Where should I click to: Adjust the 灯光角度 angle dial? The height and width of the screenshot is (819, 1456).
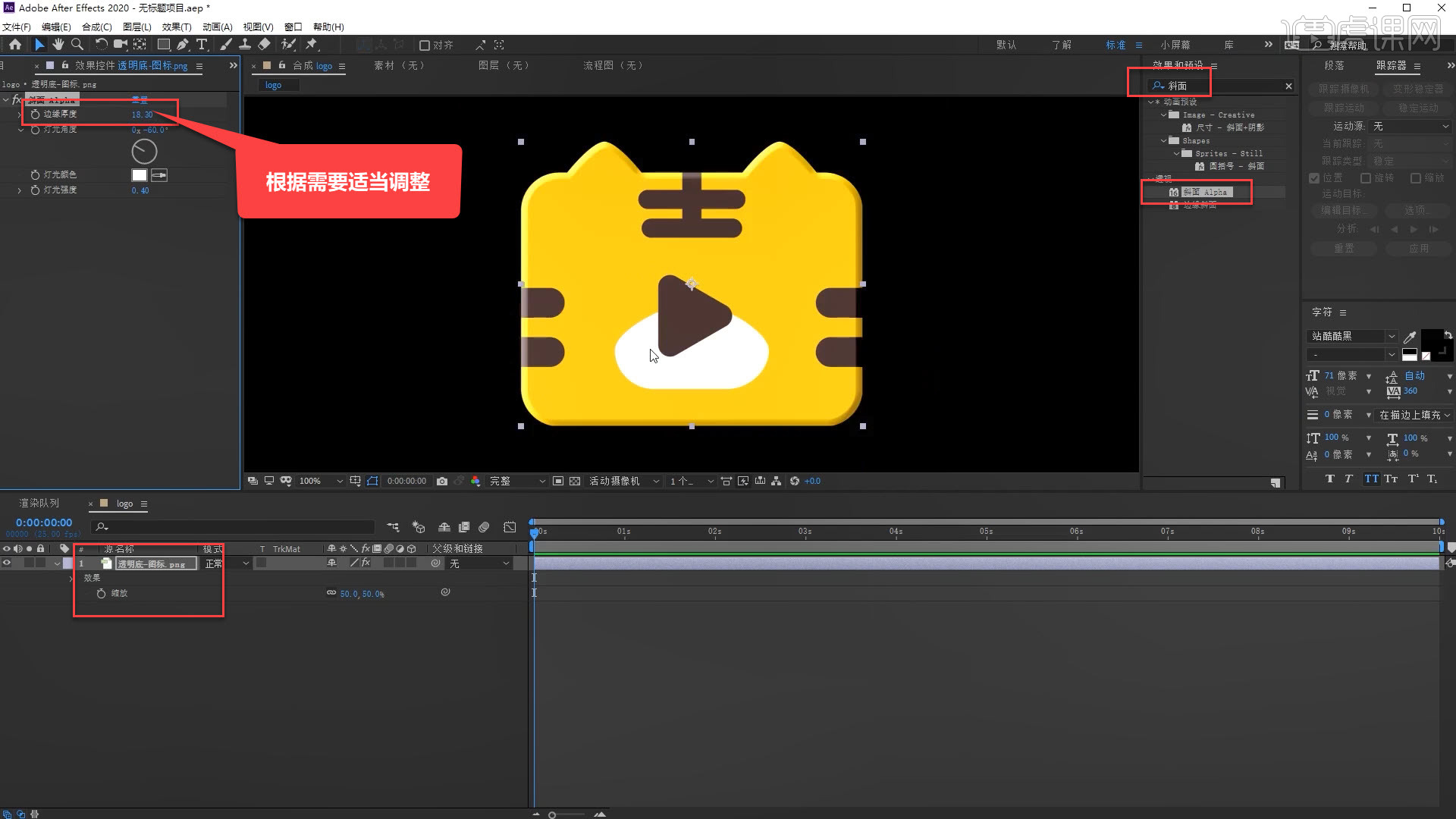coord(144,152)
